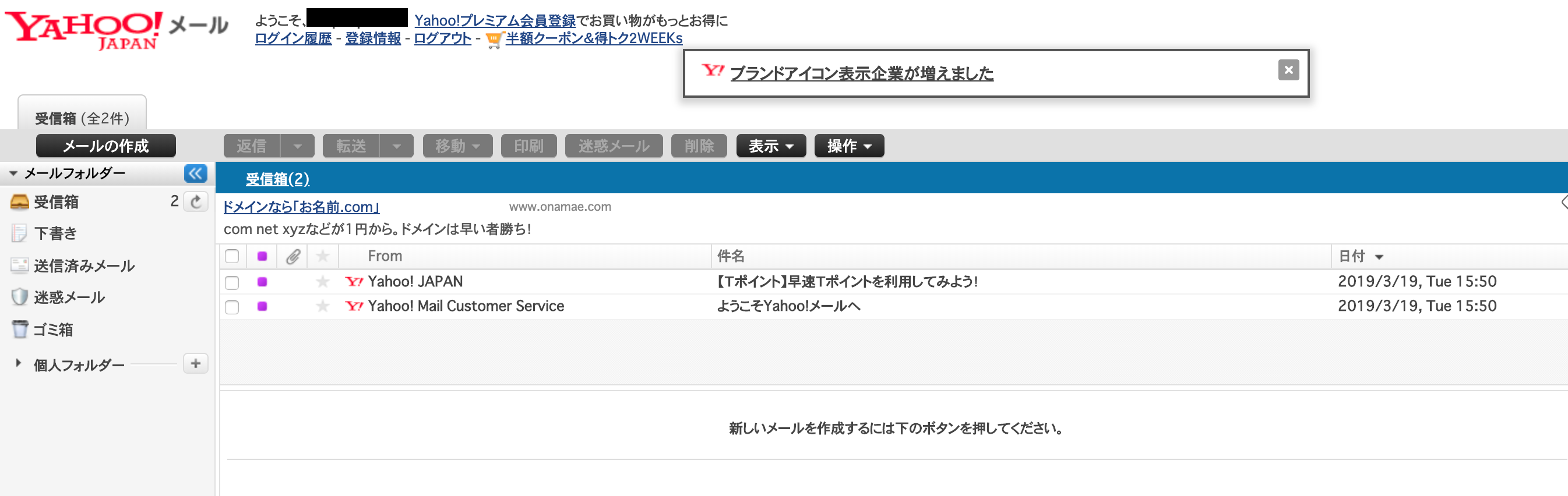Open the 返信 reply dropdown arrow

click(297, 146)
